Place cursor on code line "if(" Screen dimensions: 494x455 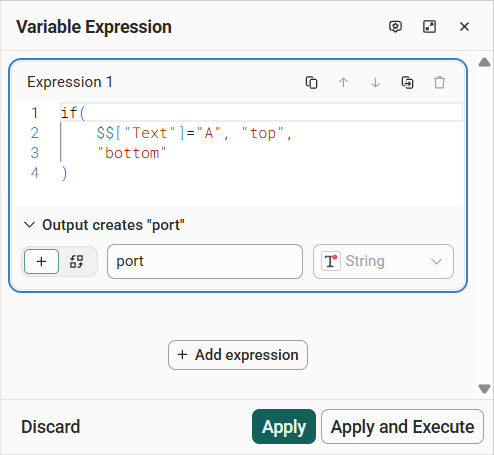click(x=73, y=113)
